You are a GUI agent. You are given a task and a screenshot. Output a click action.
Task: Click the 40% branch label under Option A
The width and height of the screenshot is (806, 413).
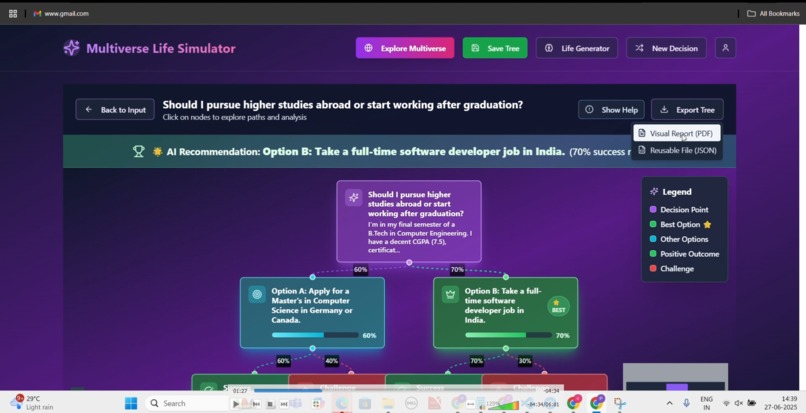(332, 361)
